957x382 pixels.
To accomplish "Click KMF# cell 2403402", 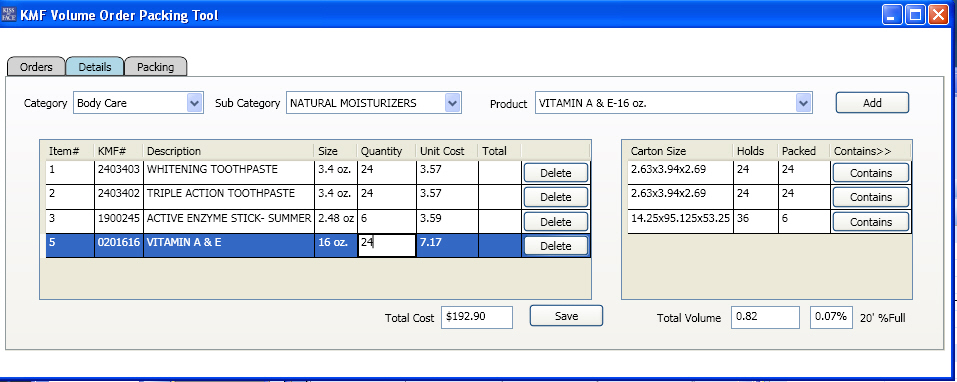I will coord(119,196).
